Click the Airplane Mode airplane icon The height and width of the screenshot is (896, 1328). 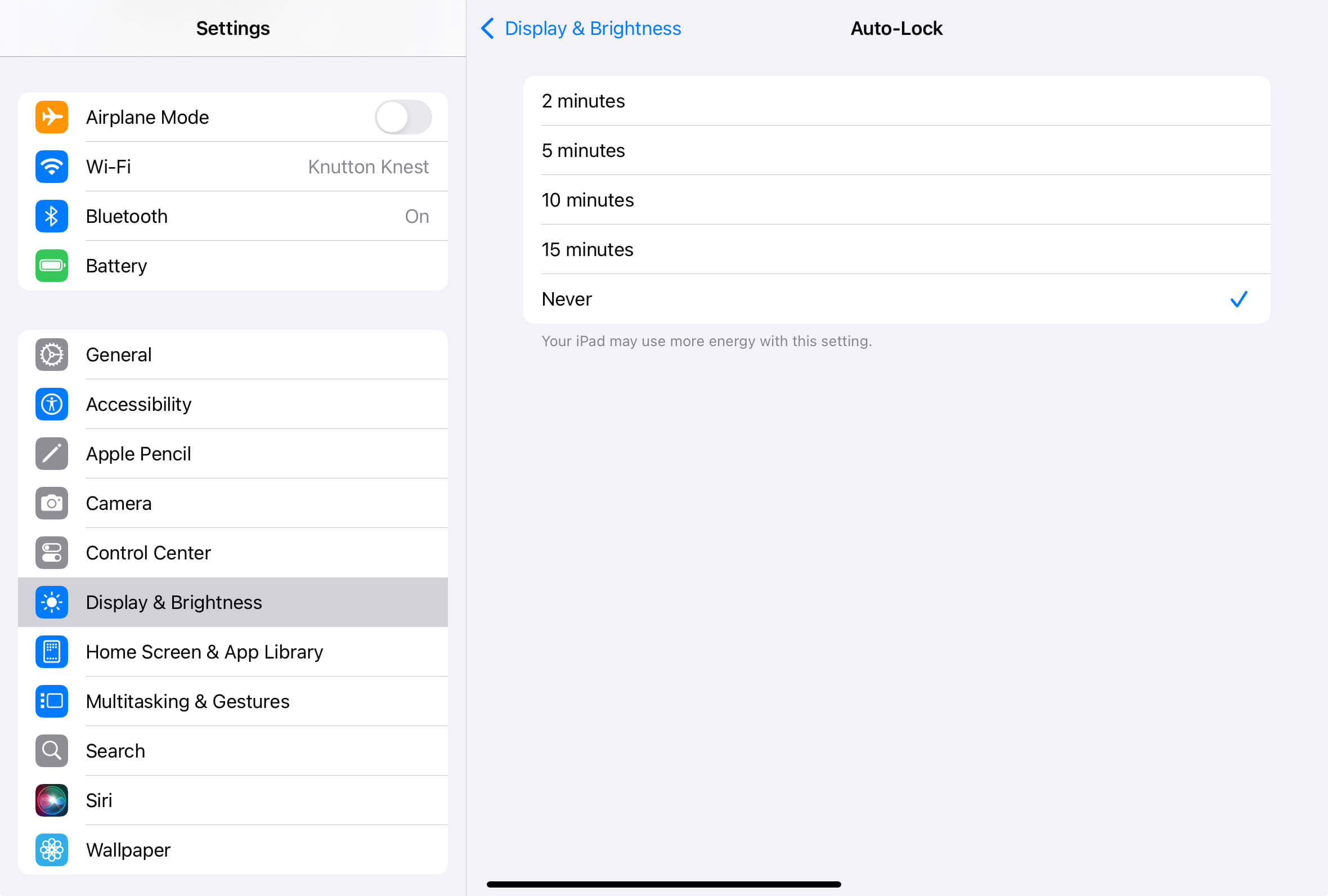click(x=51, y=117)
